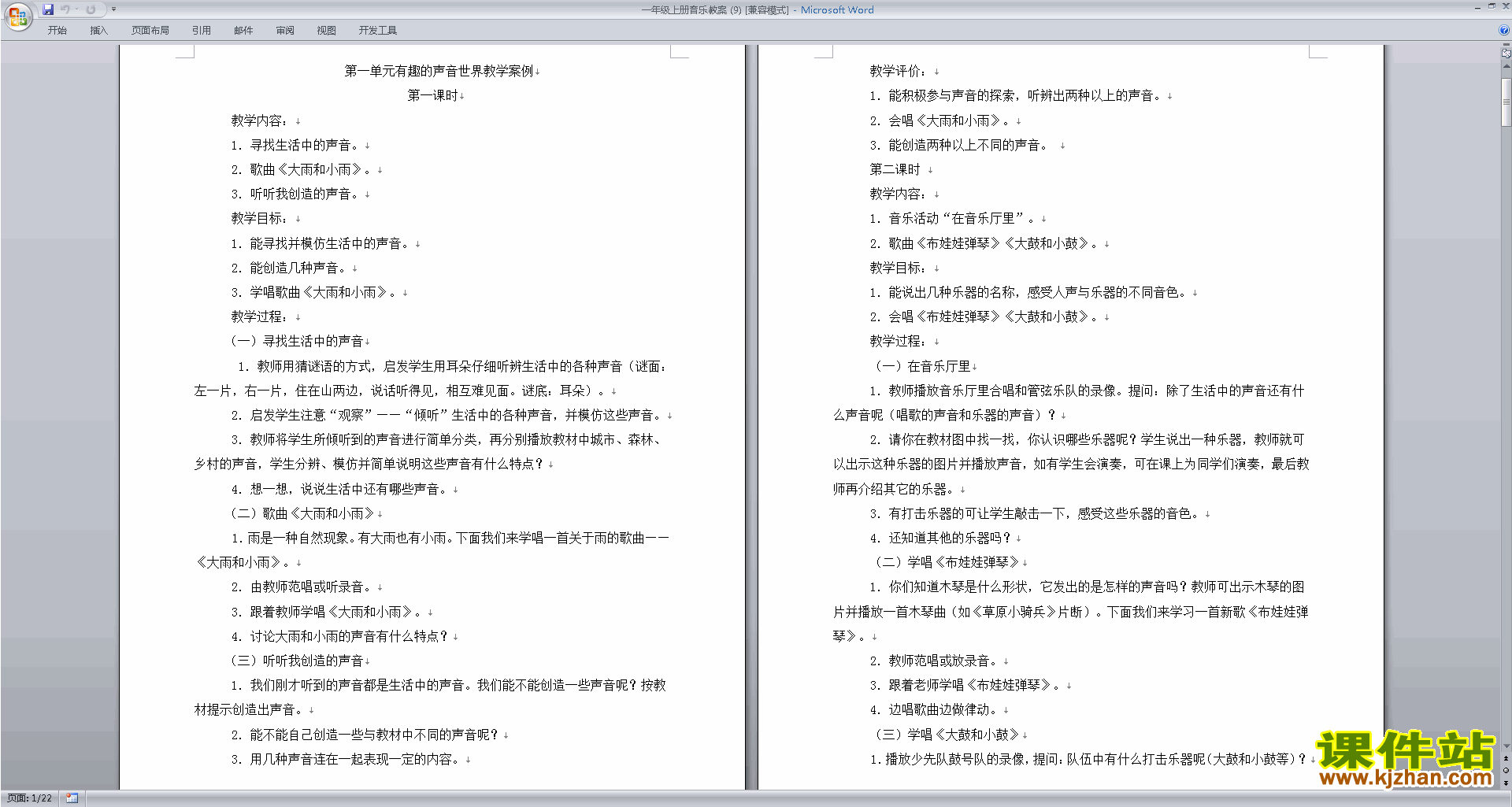Click the title 第一单元有趣的声音世界教学案例
The height and width of the screenshot is (807, 1512).
point(439,71)
